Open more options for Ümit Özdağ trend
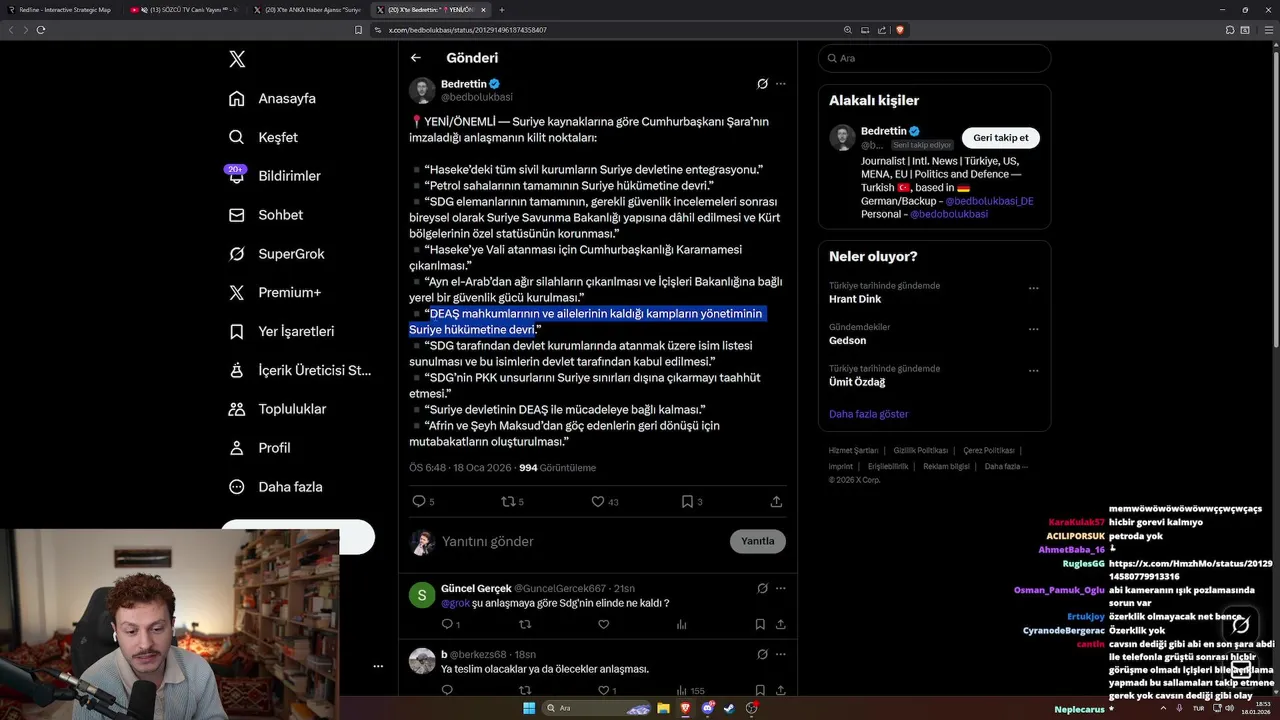The width and height of the screenshot is (1280, 720). tap(1034, 371)
